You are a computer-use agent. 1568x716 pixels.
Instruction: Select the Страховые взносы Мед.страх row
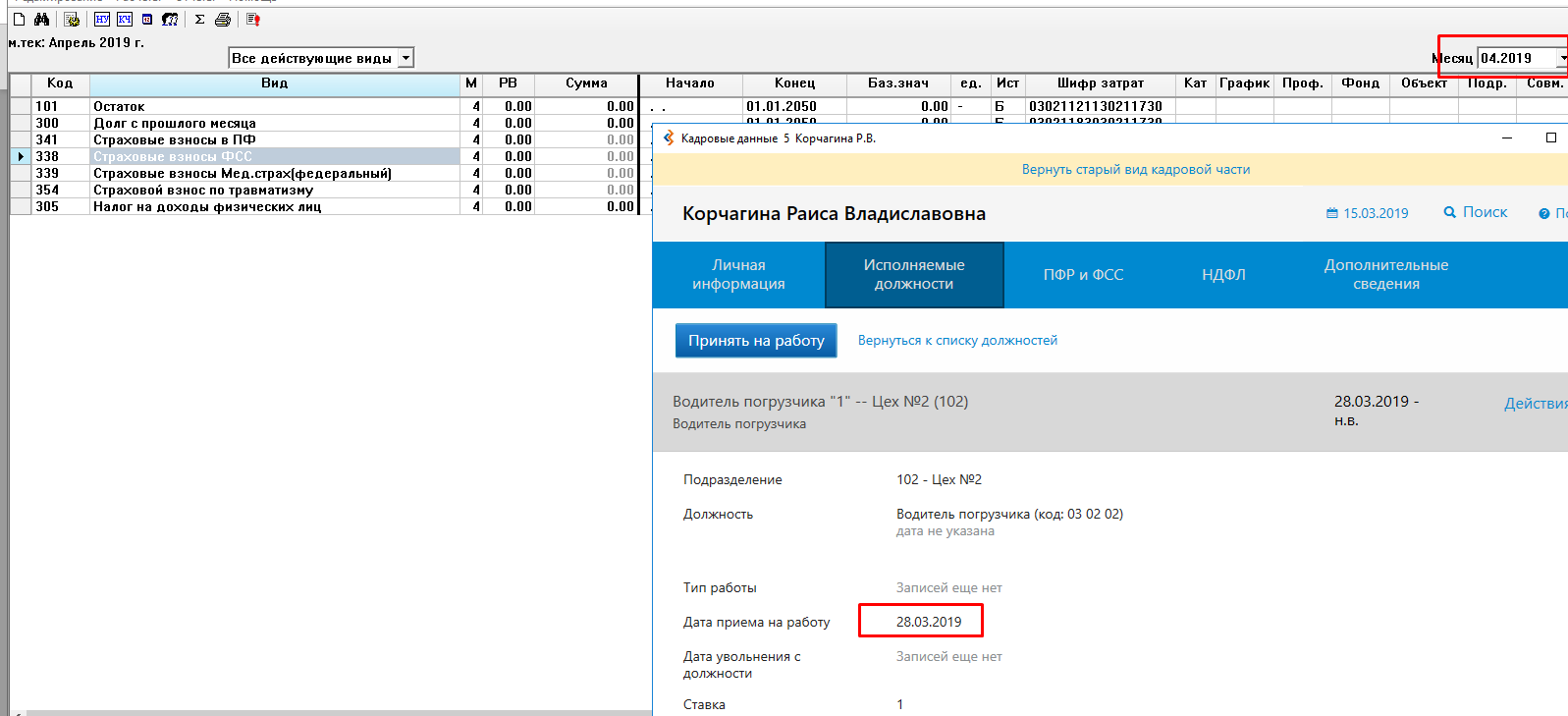(275, 173)
